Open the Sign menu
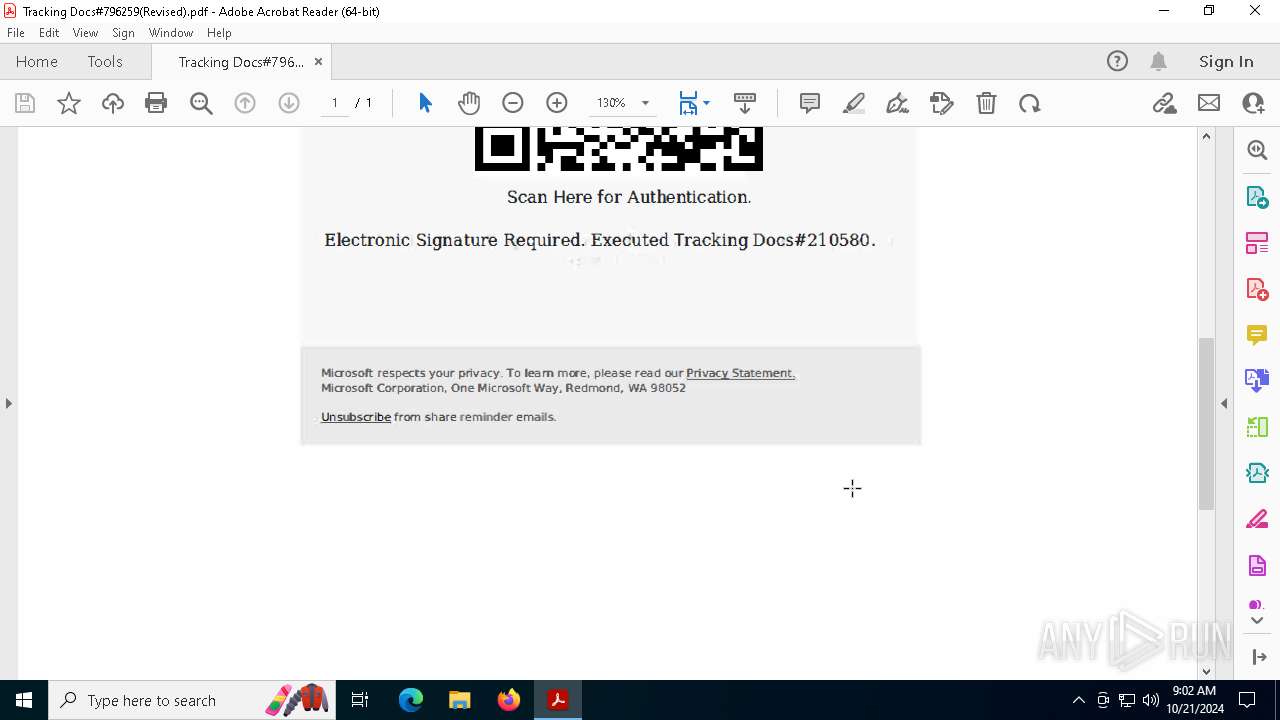The width and height of the screenshot is (1280, 720). click(x=123, y=33)
